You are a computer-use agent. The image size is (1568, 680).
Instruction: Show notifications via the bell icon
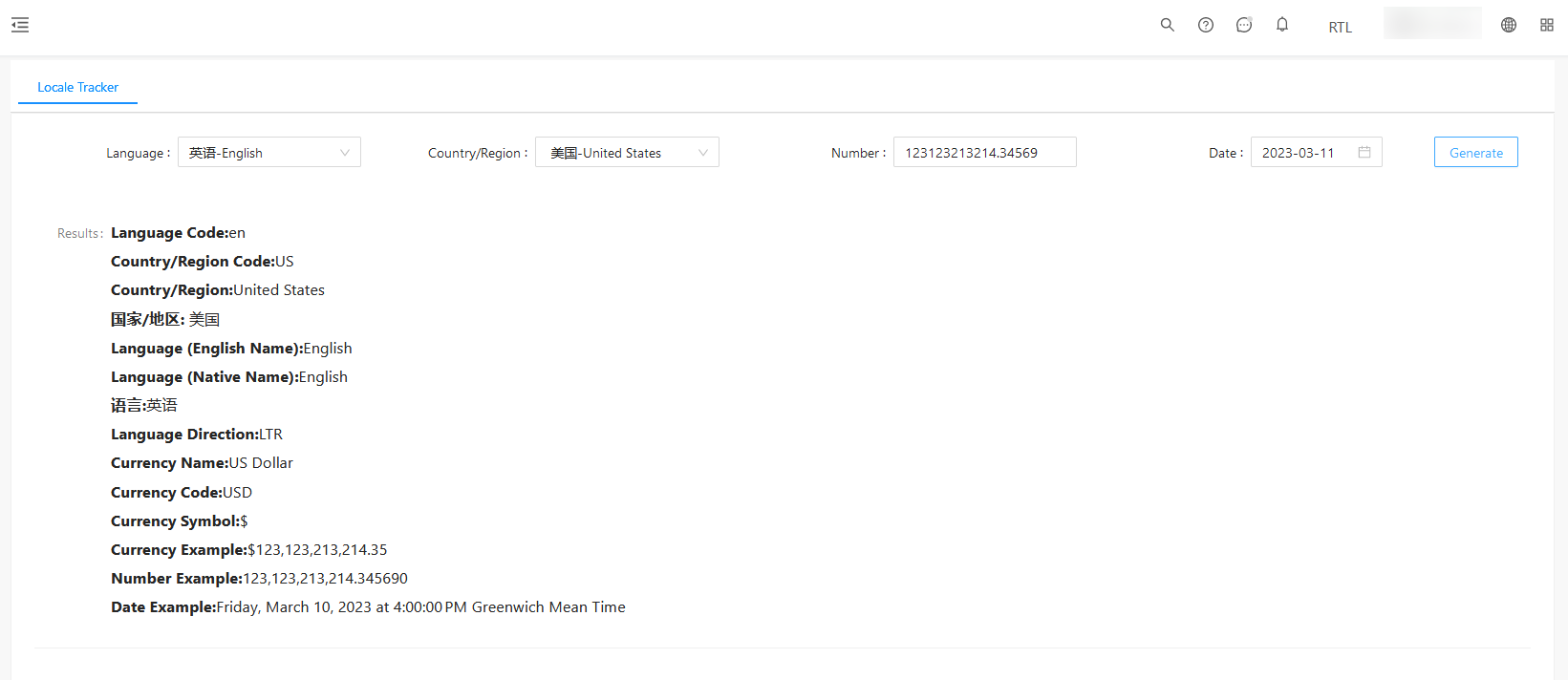(1282, 25)
